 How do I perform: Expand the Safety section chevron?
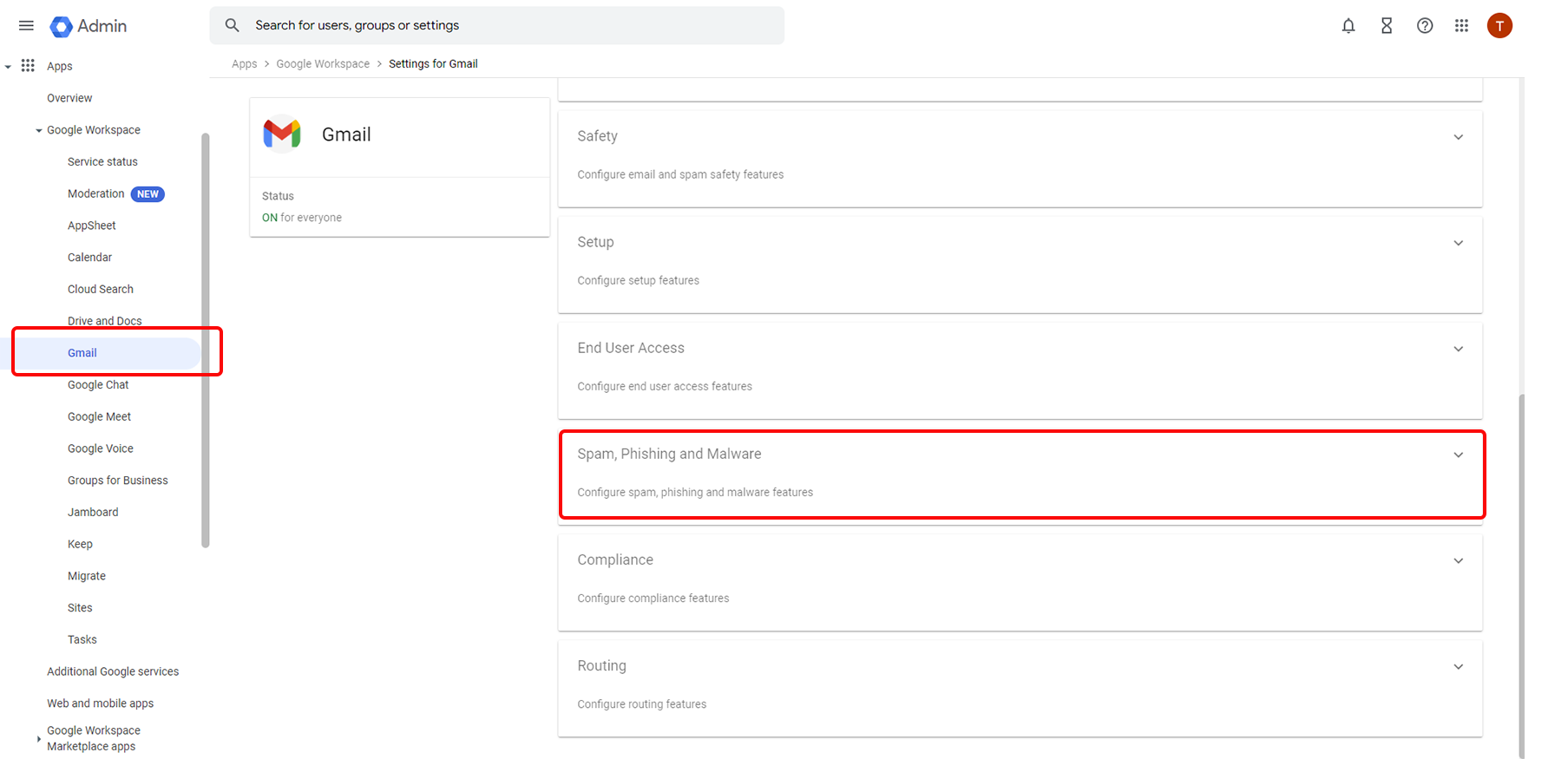coord(1458,137)
